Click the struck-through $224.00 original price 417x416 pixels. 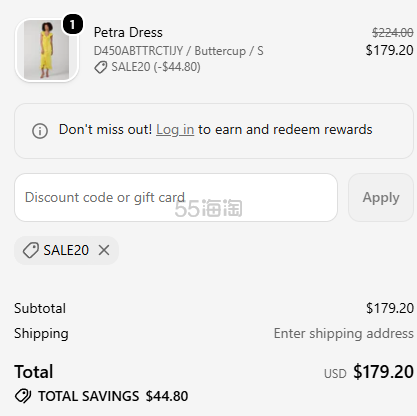(x=393, y=33)
